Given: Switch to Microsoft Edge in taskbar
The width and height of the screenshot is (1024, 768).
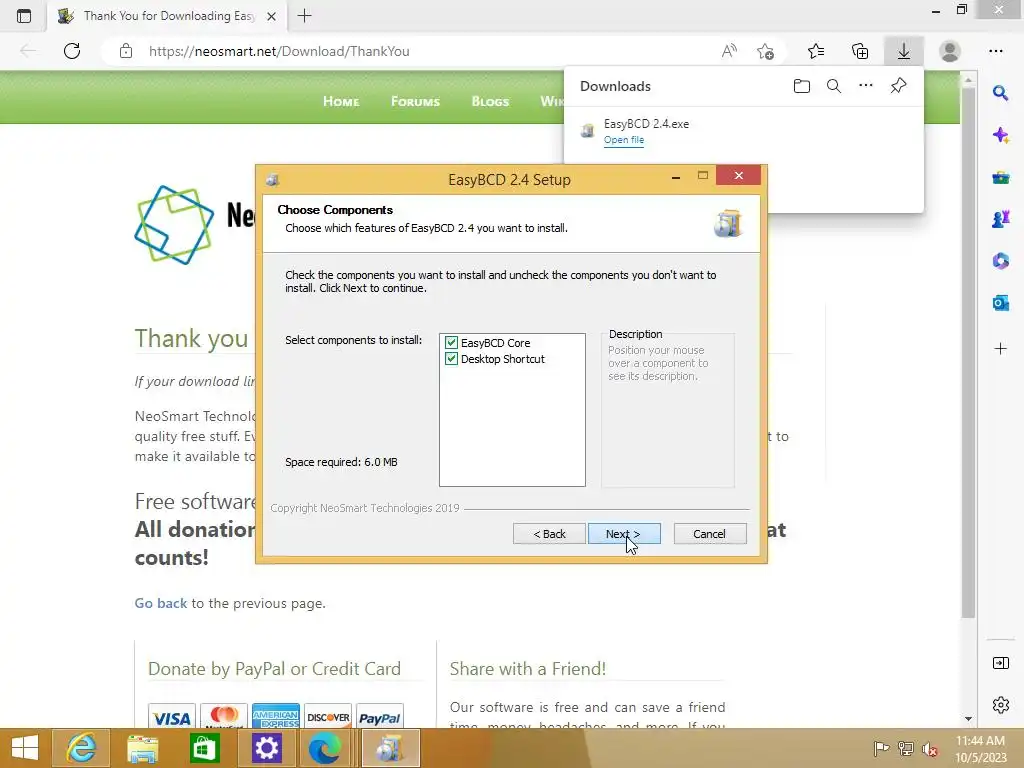Looking at the screenshot, I should coord(325,748).
